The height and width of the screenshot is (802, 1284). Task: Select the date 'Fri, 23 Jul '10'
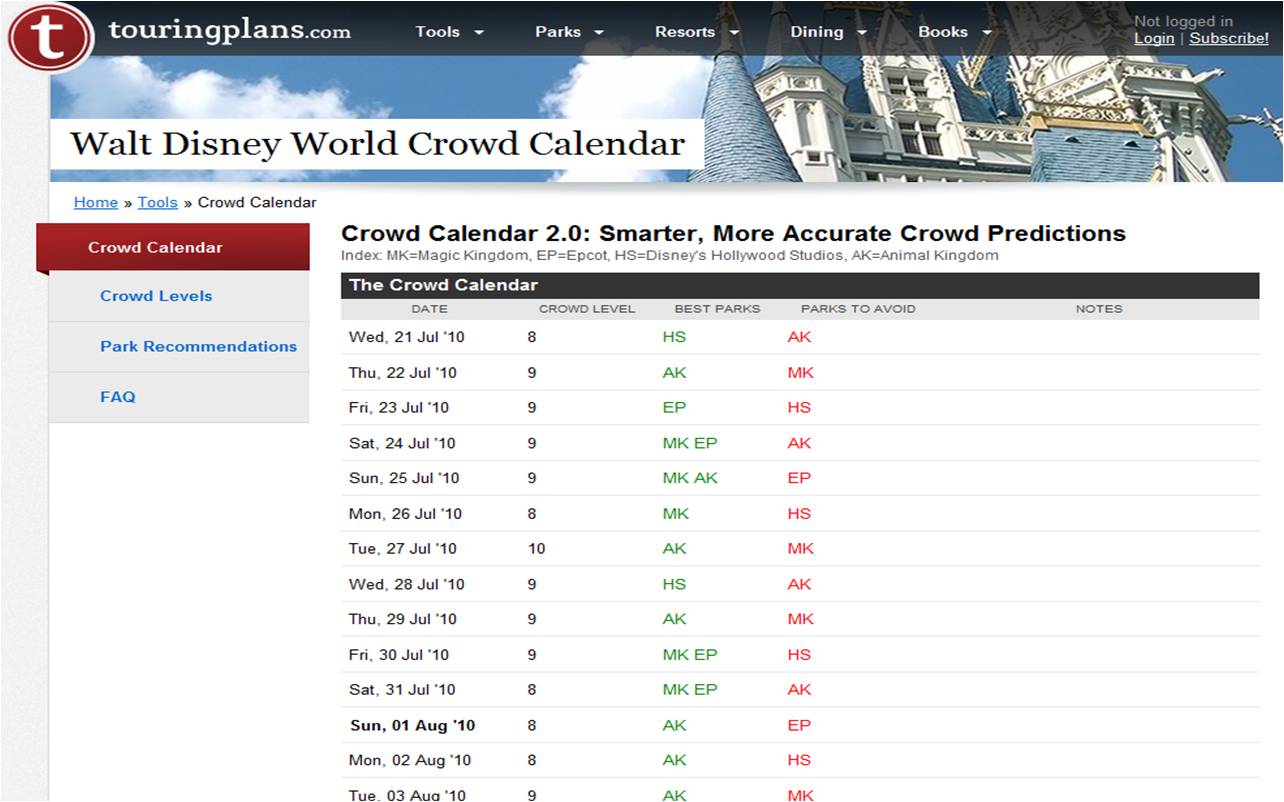399,408
